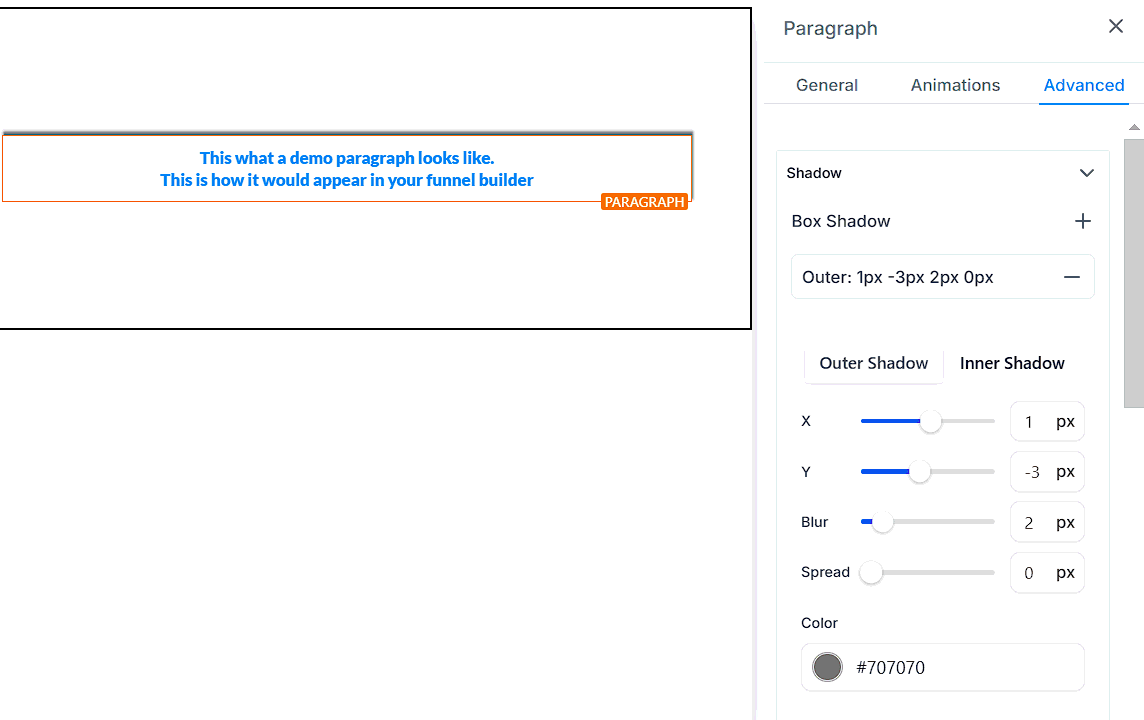Focus the X offset value field
The image size is (1144, 720).
point(1030,422)
